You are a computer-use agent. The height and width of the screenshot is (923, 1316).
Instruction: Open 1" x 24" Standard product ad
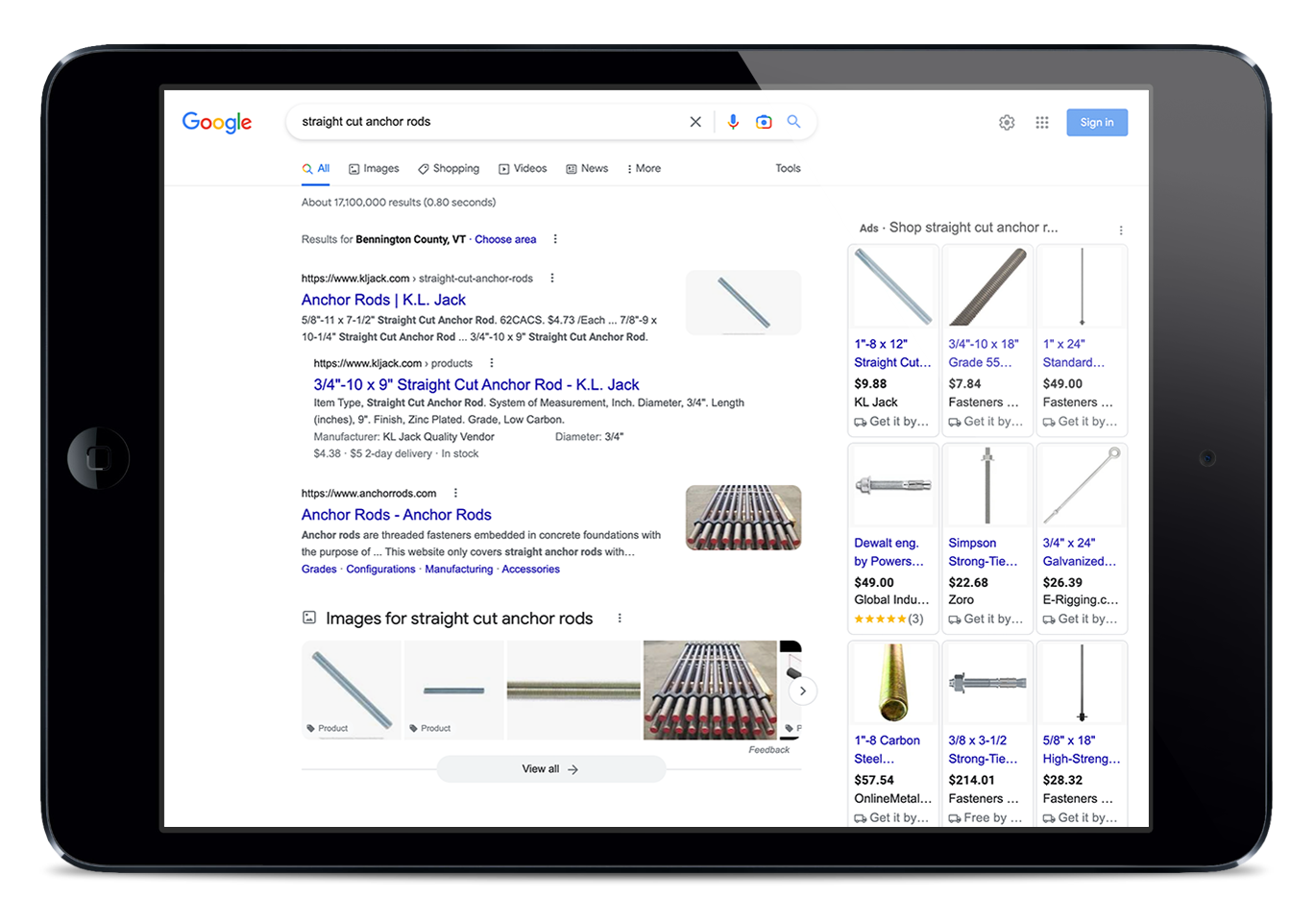pos(1082,340)
